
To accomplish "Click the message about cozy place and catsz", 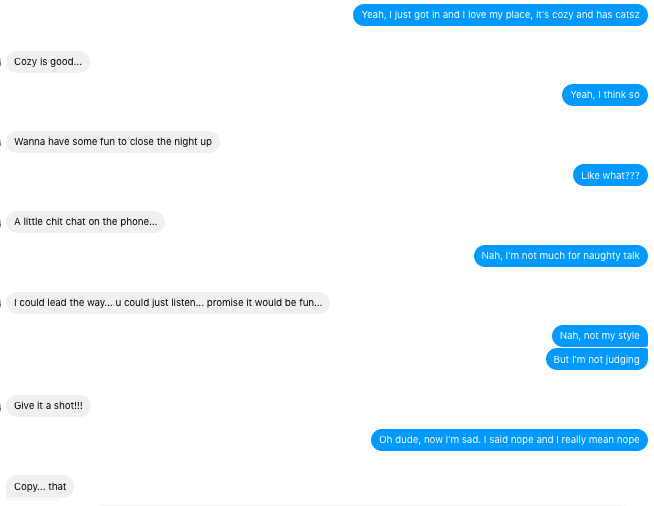I will point(500,15).
